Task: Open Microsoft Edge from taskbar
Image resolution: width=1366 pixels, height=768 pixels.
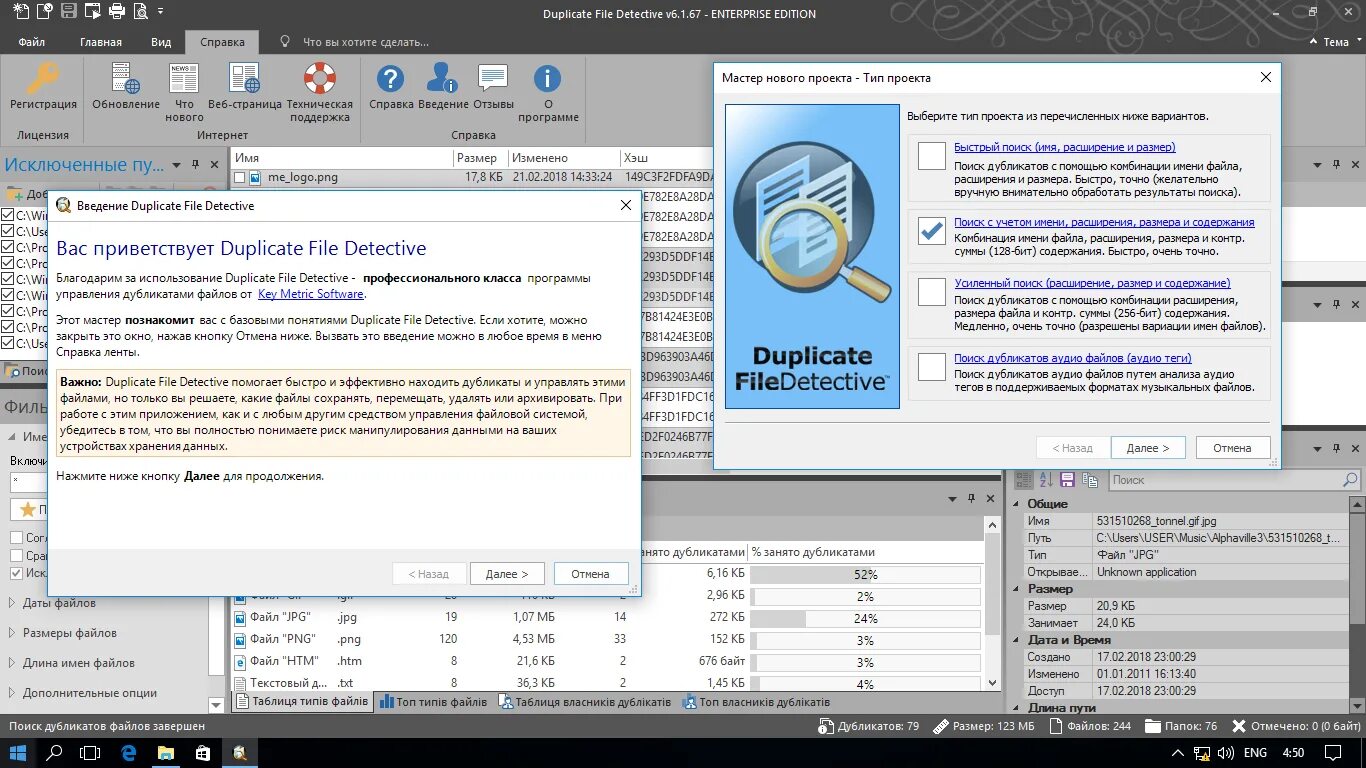Action: click(128, 752)
